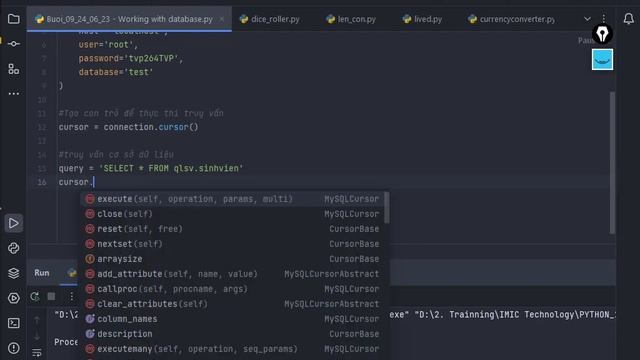This screenshot has height=360, width=640.
Task: Click the blue smiley widget
Action: point(602,60)
